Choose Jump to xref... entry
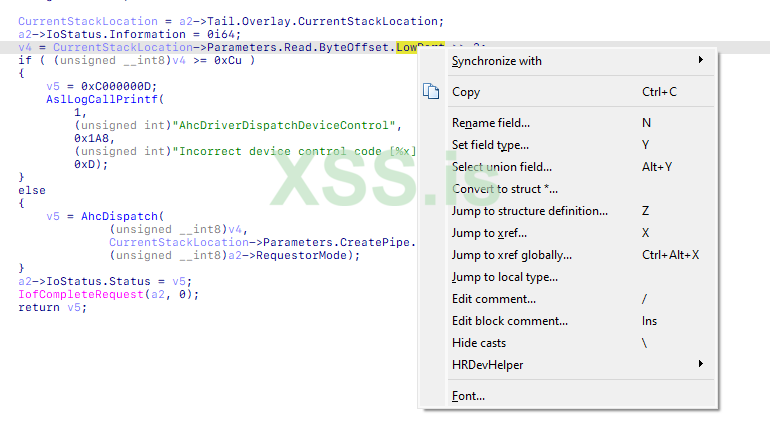Image resolution: width=770 pixels, height=431 pixels. (x=489, y=233)
